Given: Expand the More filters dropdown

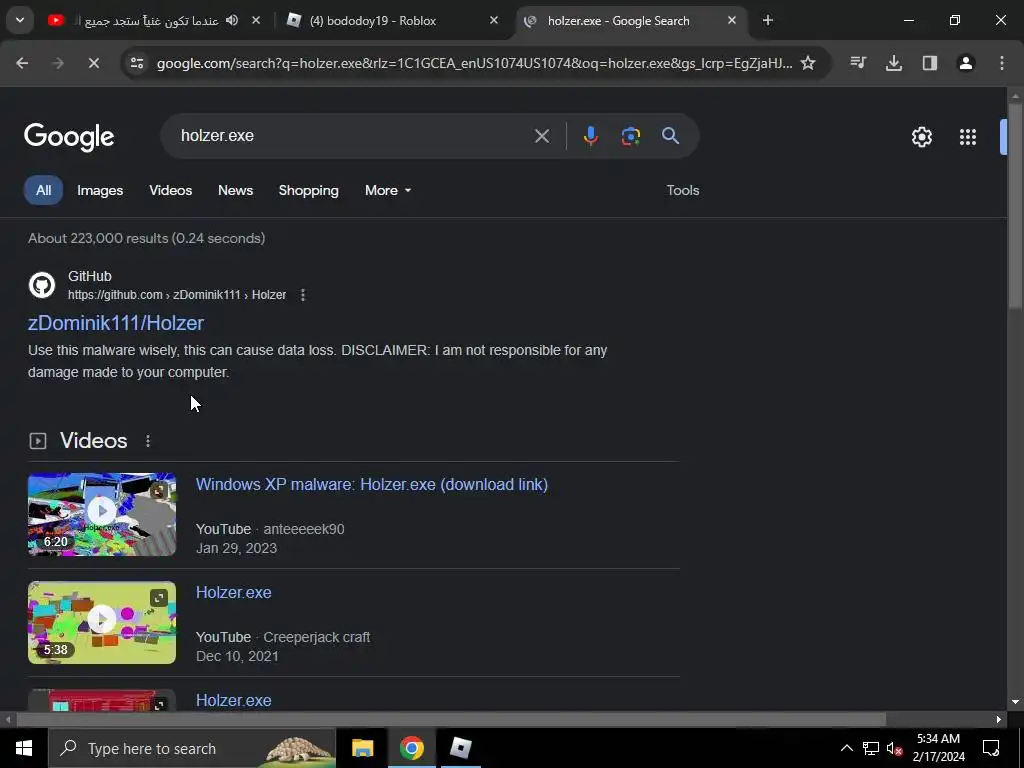Looking at the screenshot, I should coord(388,190).
